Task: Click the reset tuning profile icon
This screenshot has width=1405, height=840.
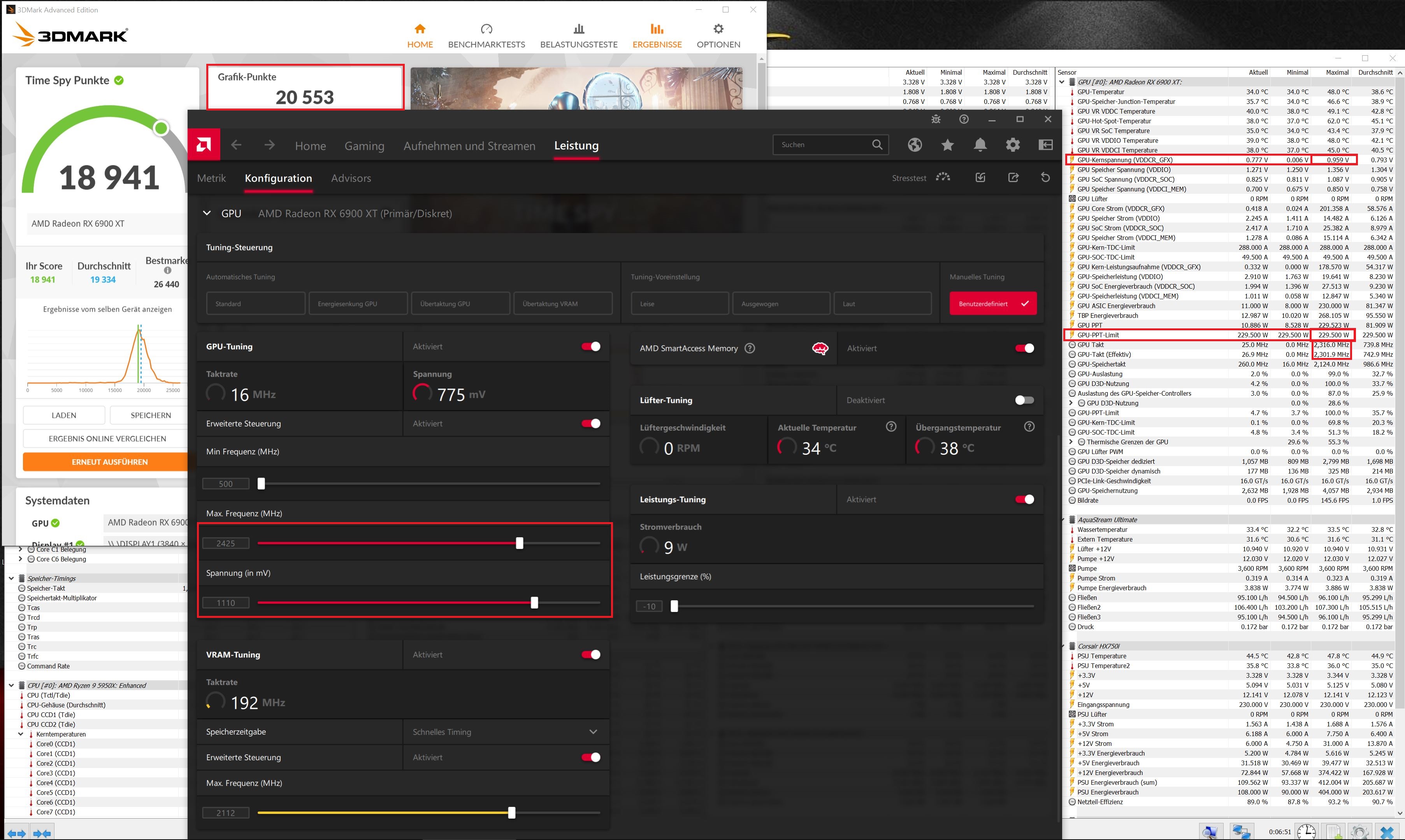Action: (x=1045, y=178)
